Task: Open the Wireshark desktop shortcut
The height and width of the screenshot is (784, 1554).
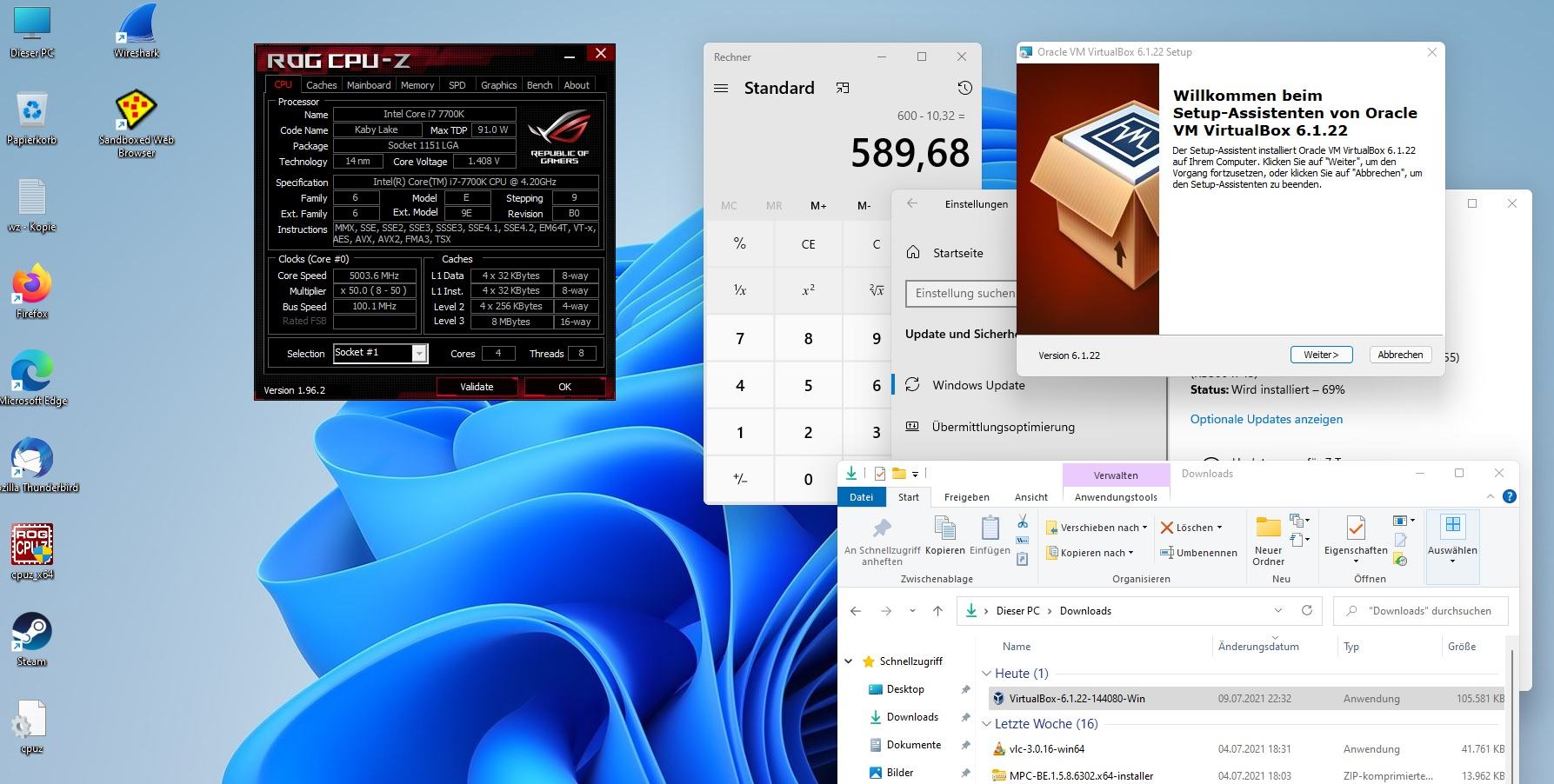Action: click(137, 30)
